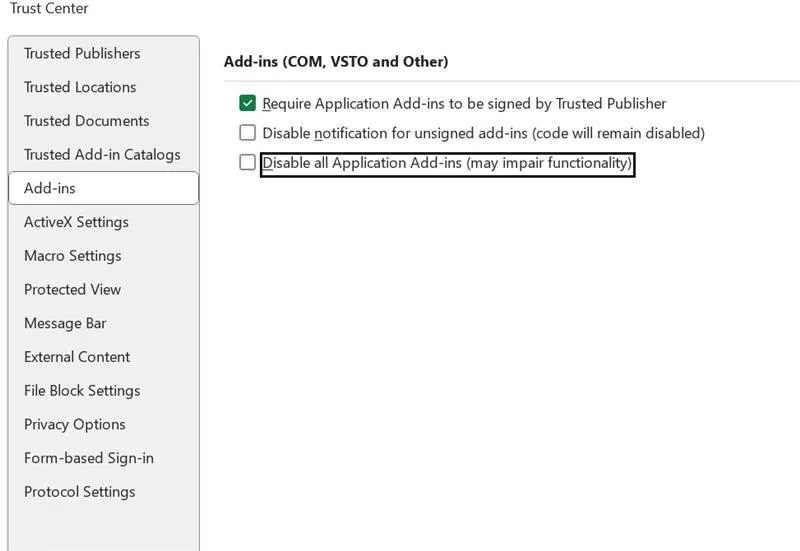Screen dimensions: 800x551
Task: Switch to Protected View settings
Action: 104,289
